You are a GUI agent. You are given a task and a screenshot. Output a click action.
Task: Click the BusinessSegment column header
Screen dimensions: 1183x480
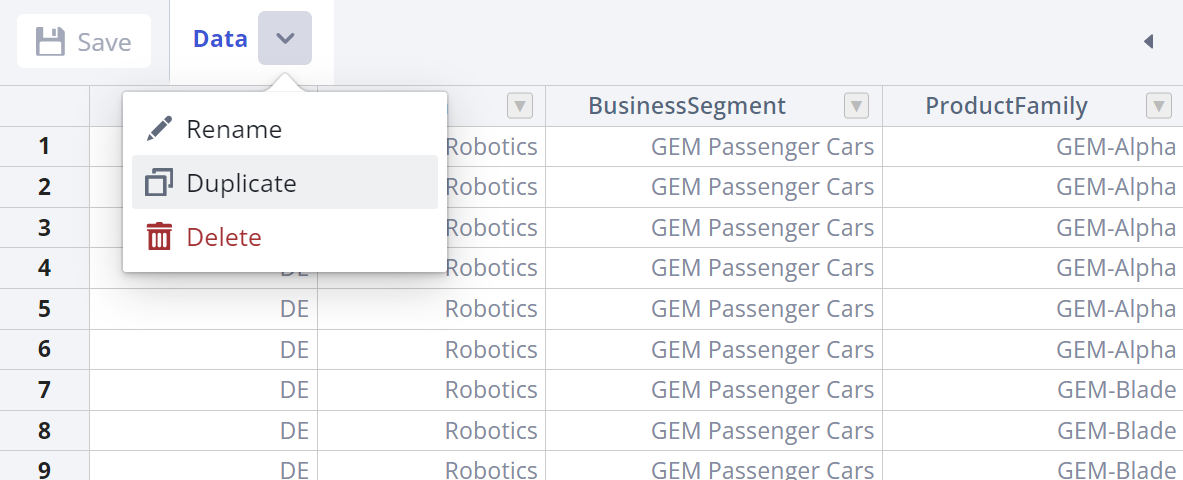coord(687,106)
